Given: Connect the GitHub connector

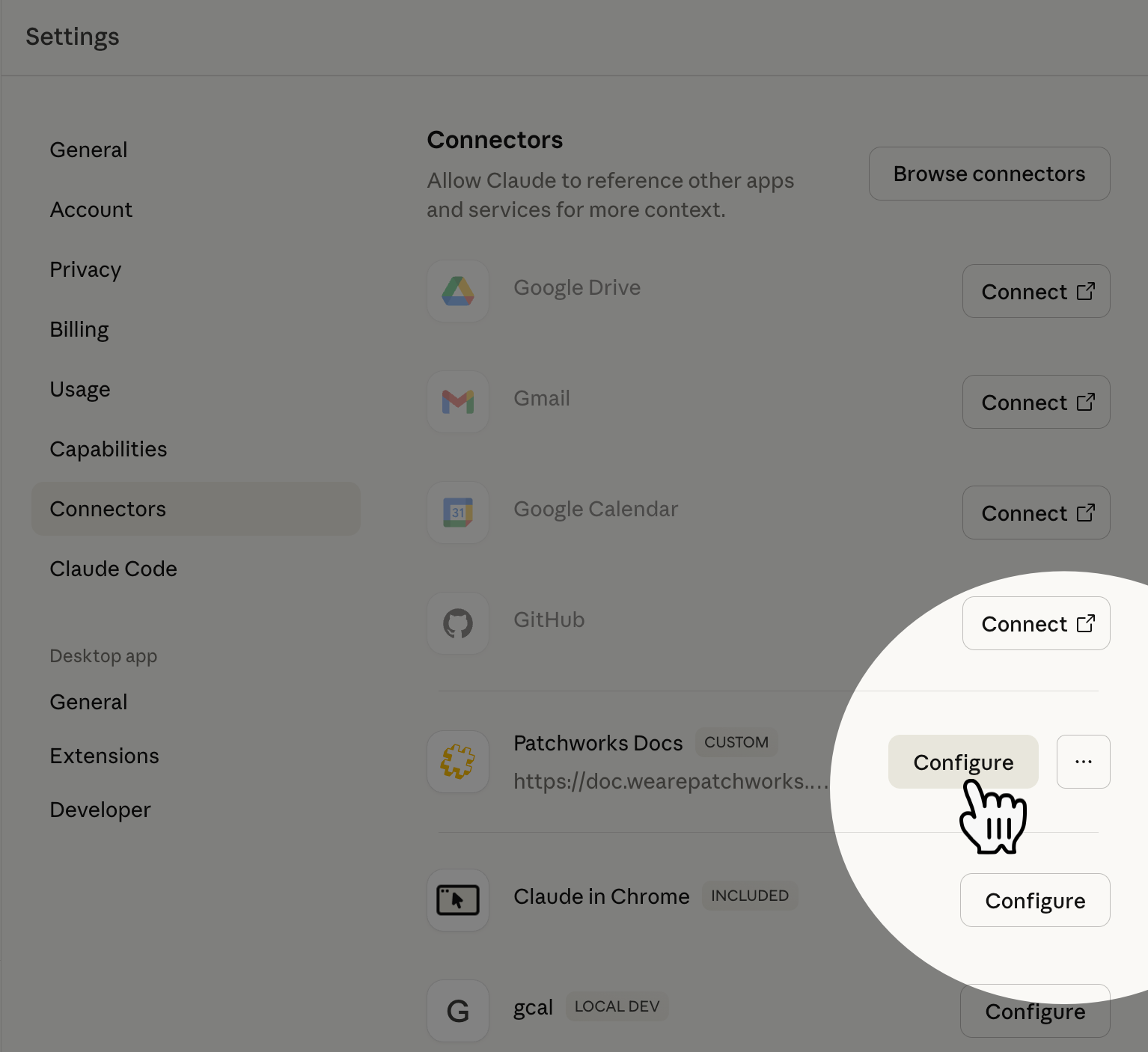Looking at the screenshot, I should [x=1036, y=623].
